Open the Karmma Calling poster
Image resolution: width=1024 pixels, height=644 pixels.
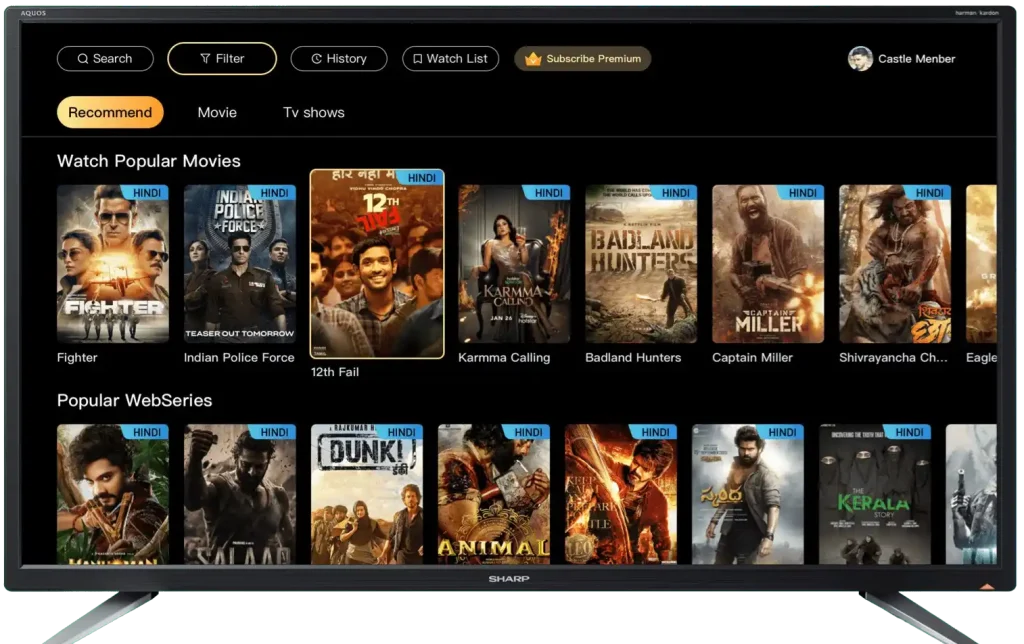tap(514, 264)
